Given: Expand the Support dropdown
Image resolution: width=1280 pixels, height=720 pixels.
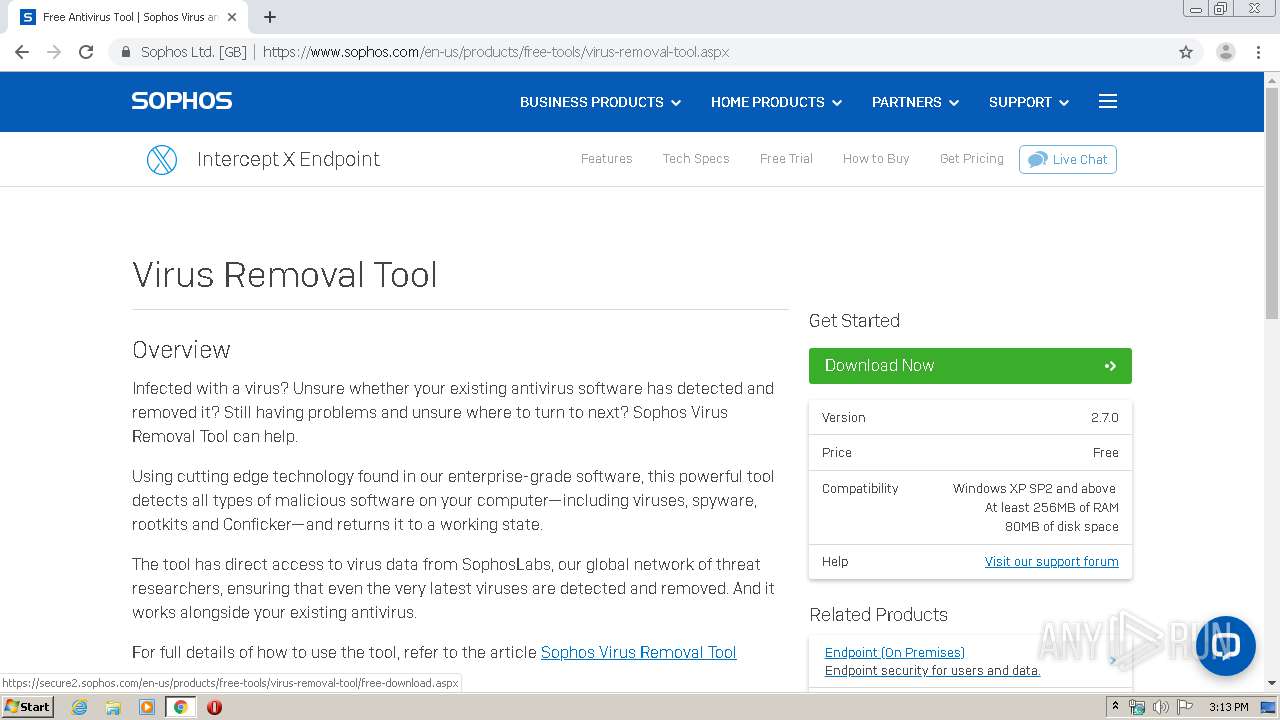Looking at the screenshot, I should click(1029, 102).
